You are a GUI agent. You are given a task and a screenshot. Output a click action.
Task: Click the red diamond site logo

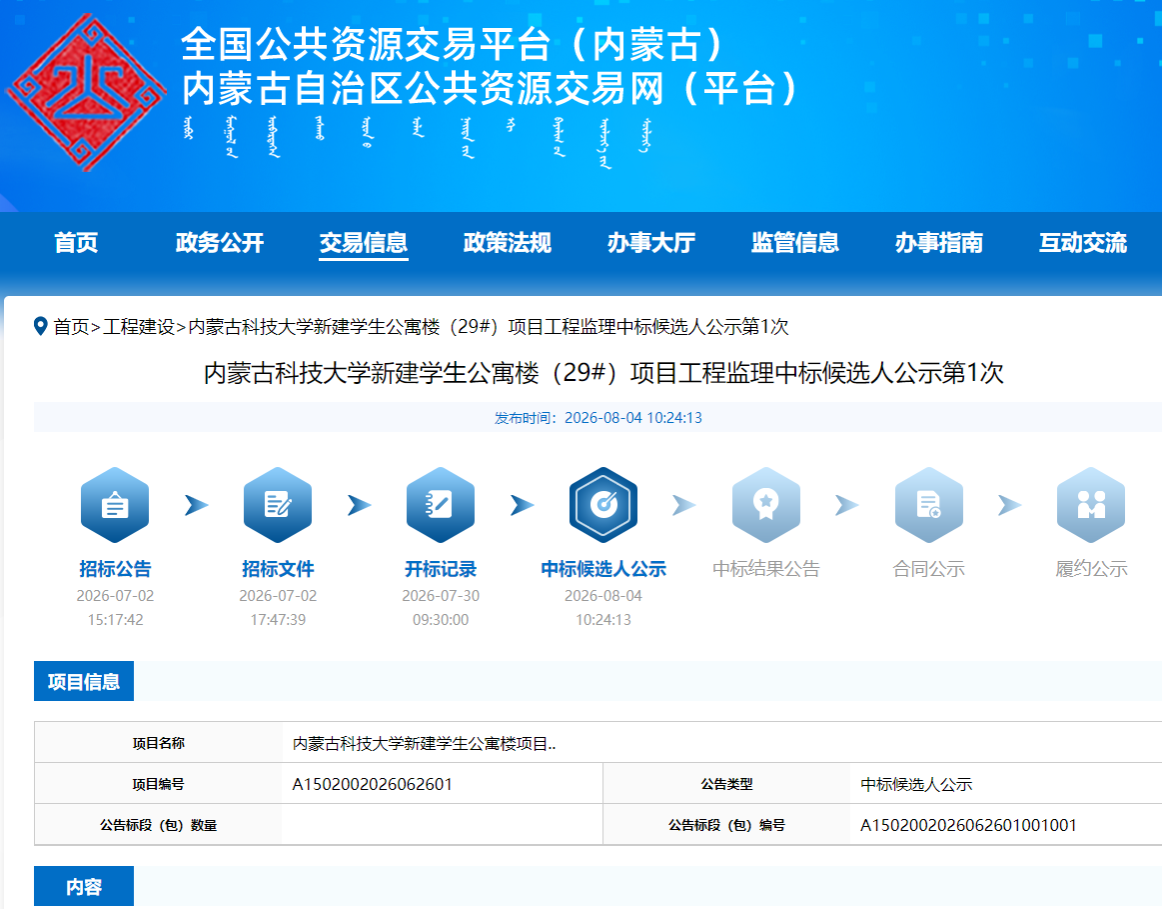(86, 93)
